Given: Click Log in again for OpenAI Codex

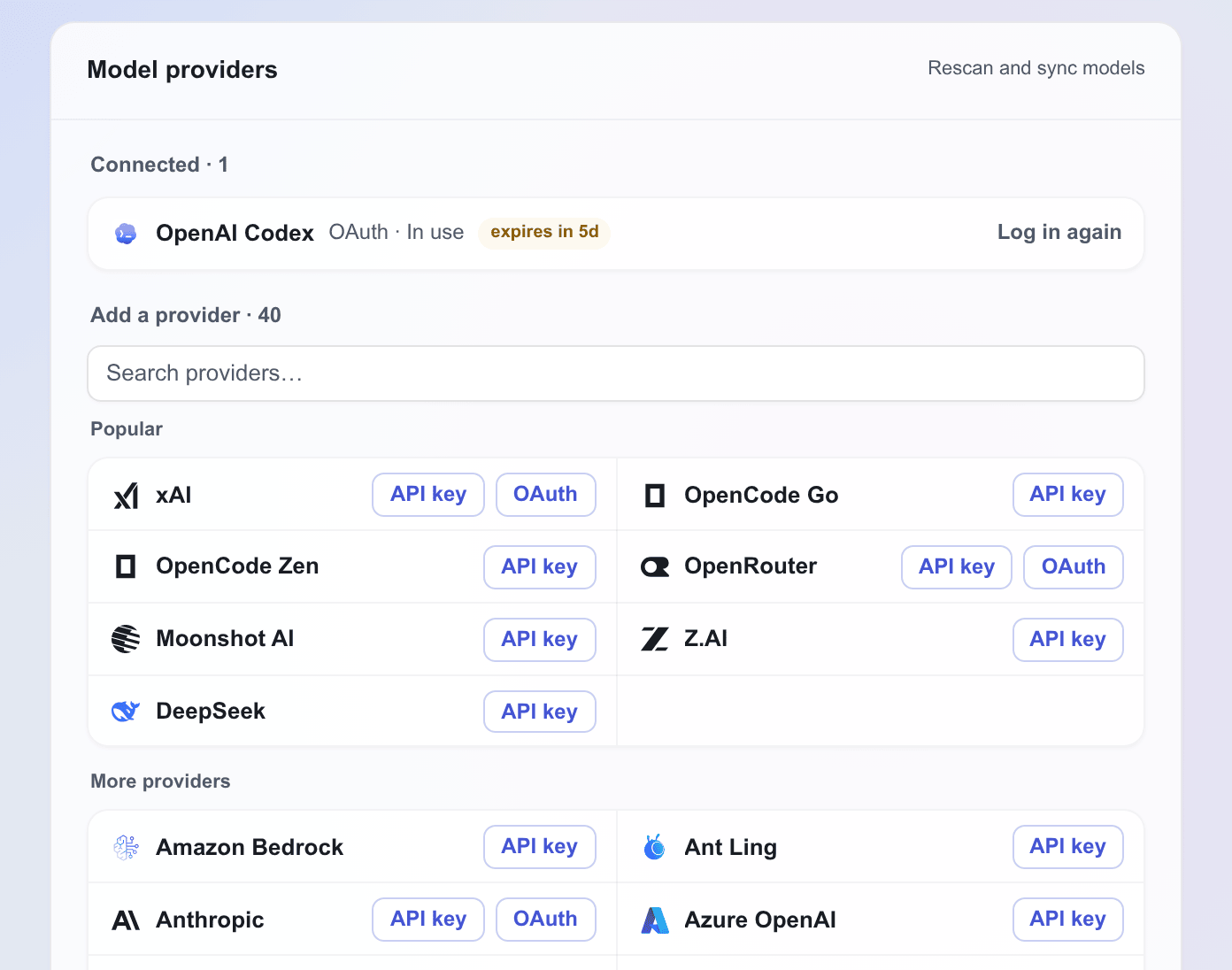Looking at the screenshot, I should 1059,232.
